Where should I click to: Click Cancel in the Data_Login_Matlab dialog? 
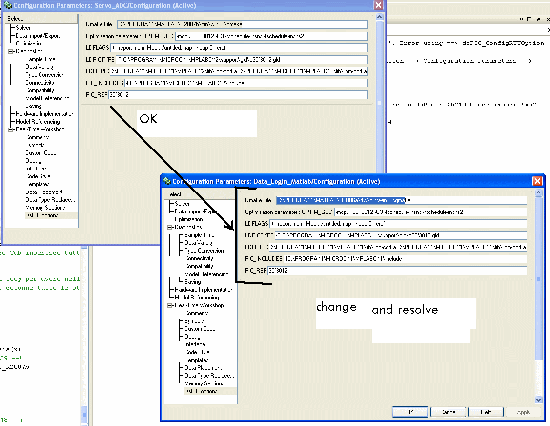[x=448, y=412]
